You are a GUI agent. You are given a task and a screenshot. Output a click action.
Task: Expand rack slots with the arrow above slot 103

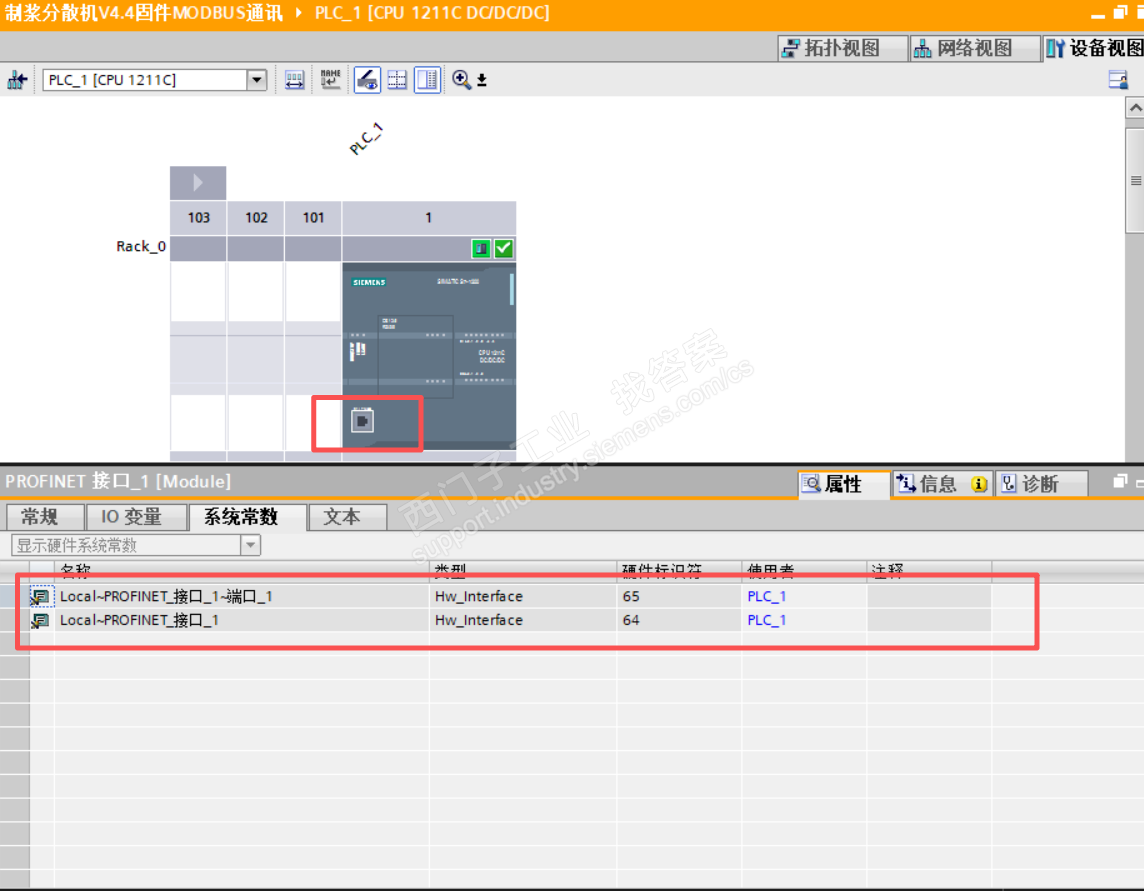tap(198, 182)
